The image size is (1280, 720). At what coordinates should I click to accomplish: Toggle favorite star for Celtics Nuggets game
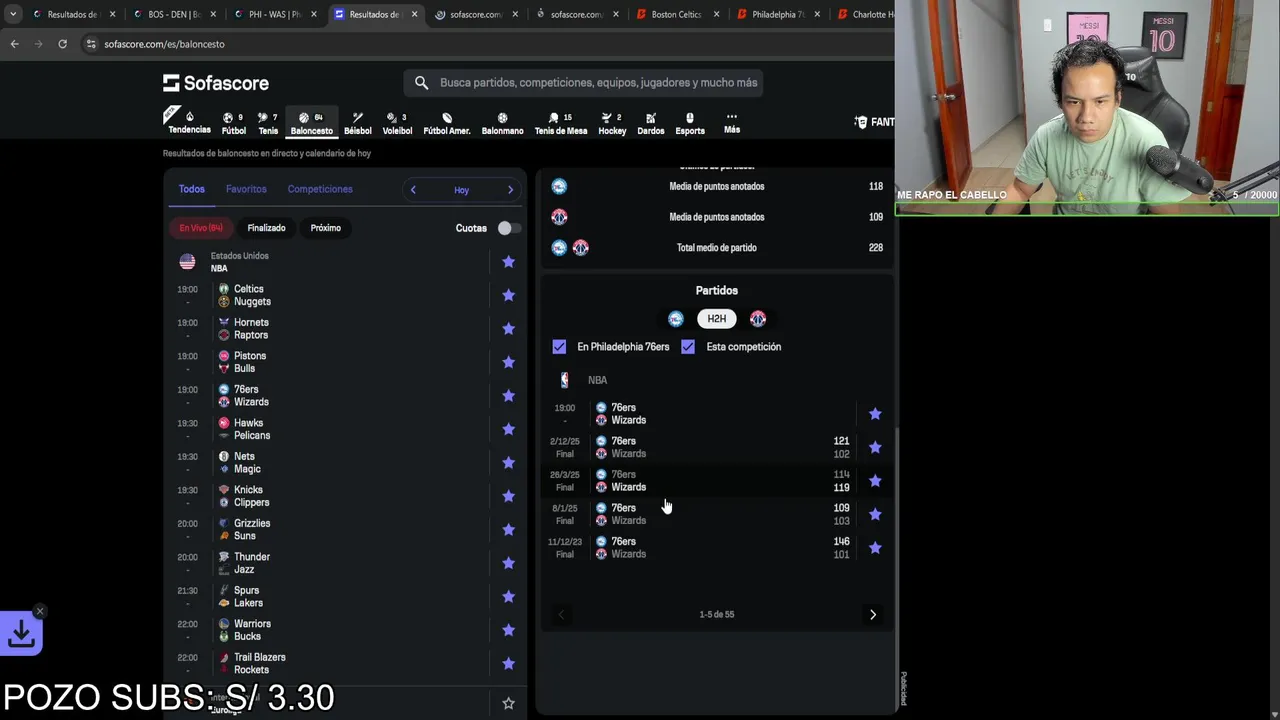point(508,295)
